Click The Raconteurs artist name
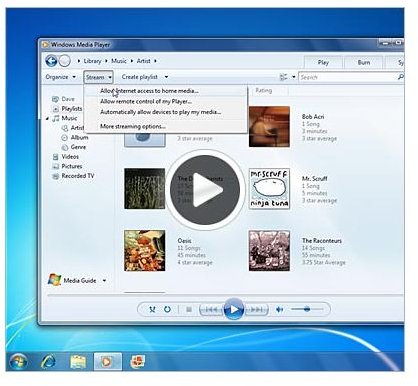The width and height of the screenshot is (418, 386). 322,241
